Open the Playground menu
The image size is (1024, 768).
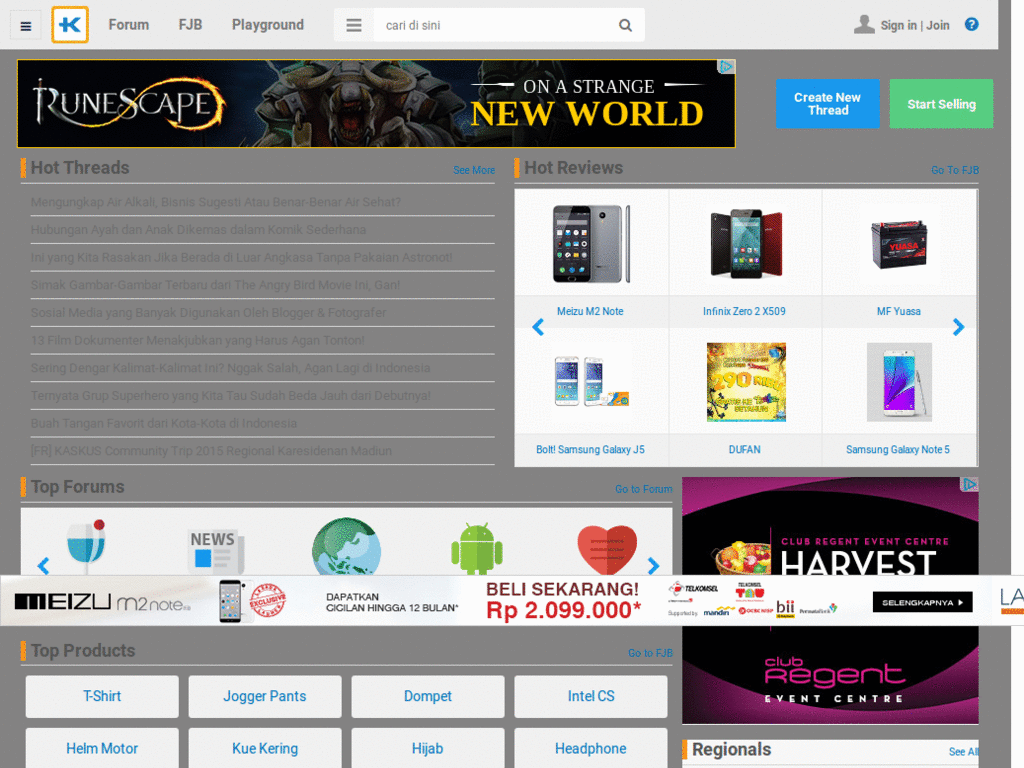coord(268,25)
